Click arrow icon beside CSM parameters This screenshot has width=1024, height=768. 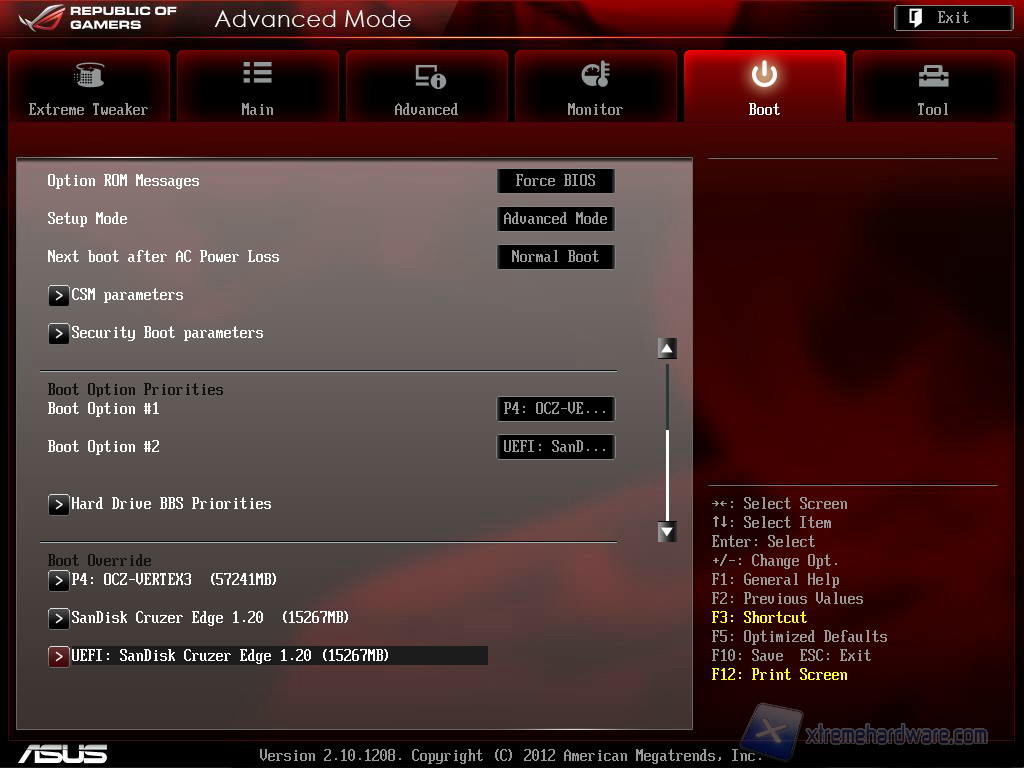59,296
